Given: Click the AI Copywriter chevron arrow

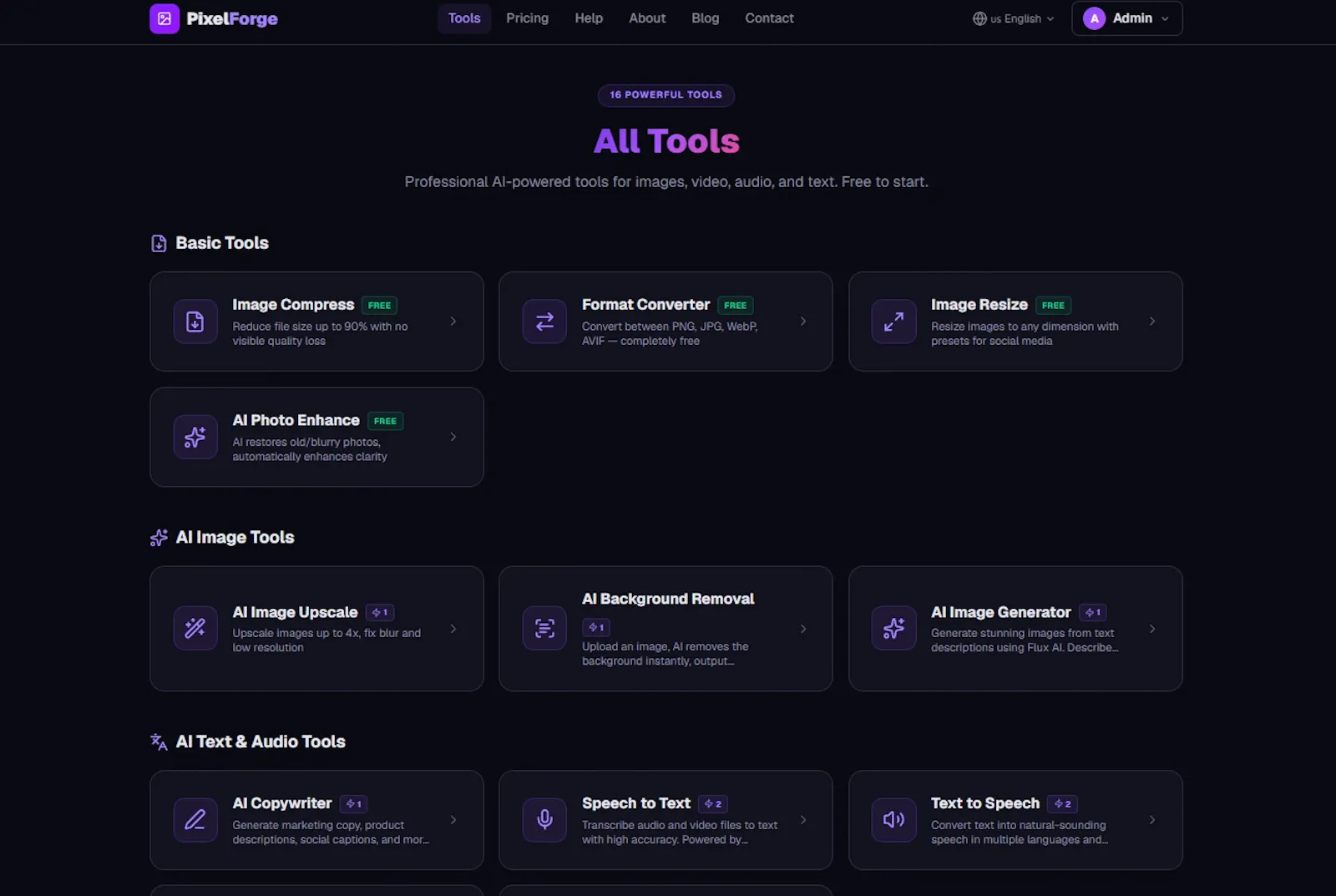Looking at the screenshot, I should coord(453,820).
